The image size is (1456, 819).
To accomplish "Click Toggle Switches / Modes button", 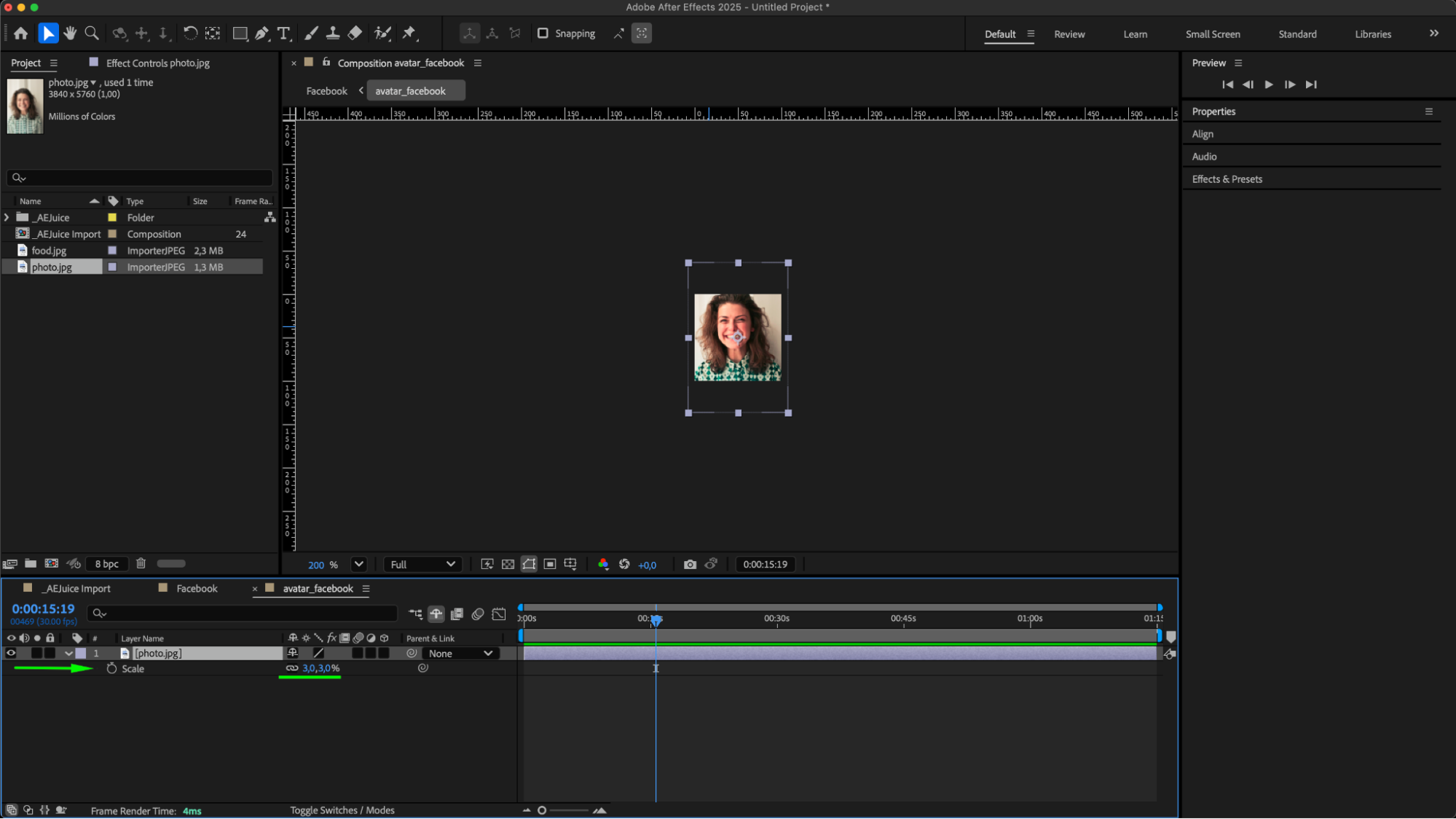I will [x=342, y=810].
